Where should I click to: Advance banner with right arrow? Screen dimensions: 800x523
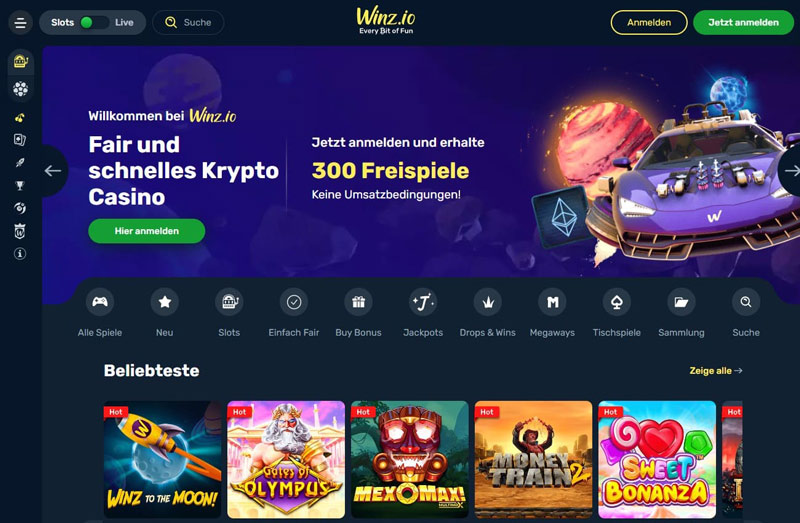click(790, 171)
